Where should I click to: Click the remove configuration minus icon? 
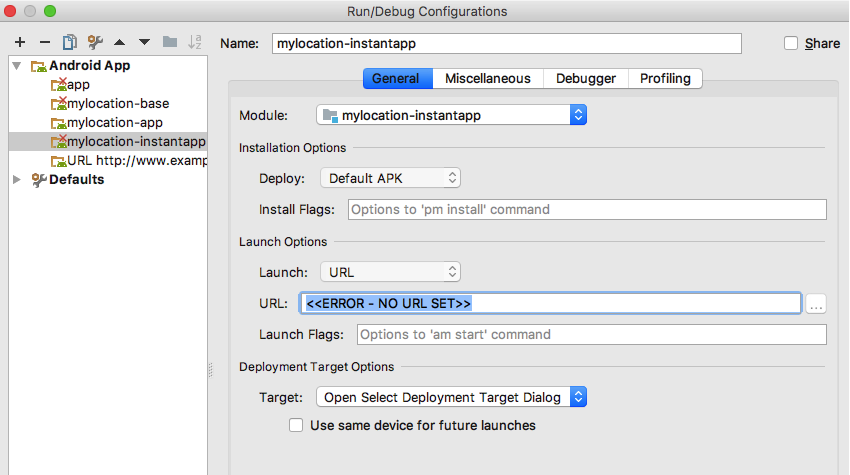(44, 42)
